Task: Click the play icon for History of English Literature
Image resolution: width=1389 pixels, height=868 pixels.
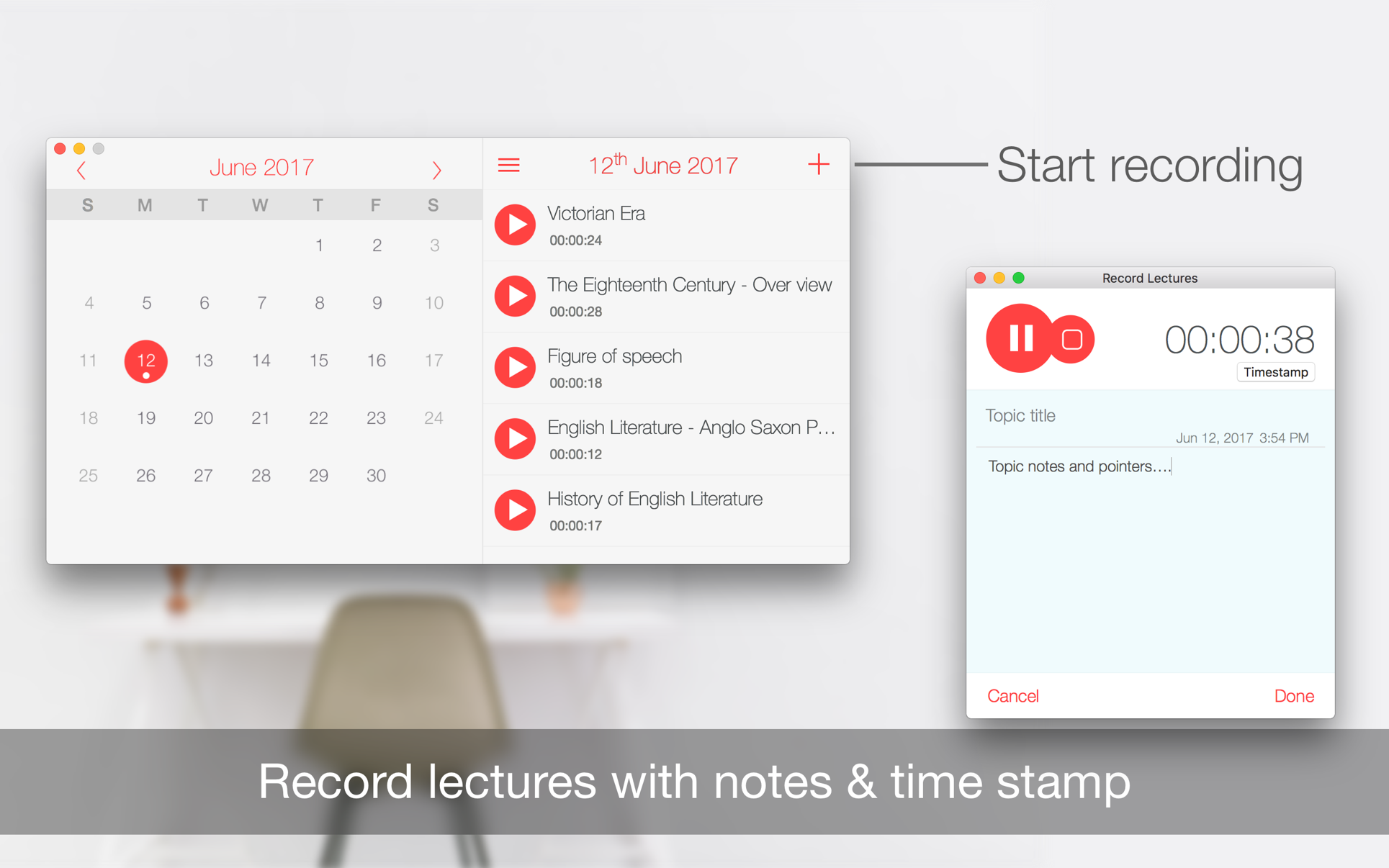Action: (x=516, y=509)
